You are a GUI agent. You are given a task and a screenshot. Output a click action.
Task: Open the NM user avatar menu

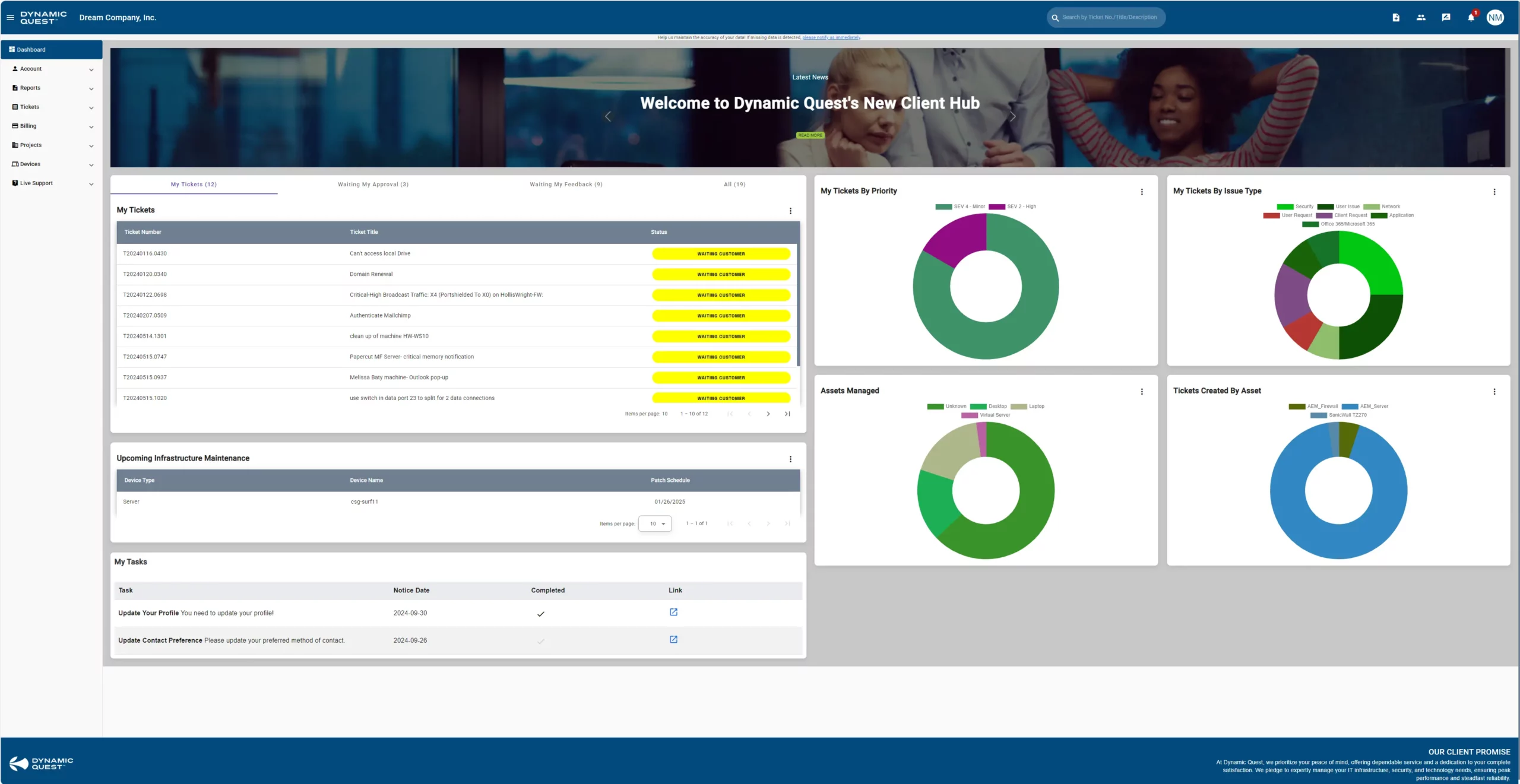[x=1495, y=17]
